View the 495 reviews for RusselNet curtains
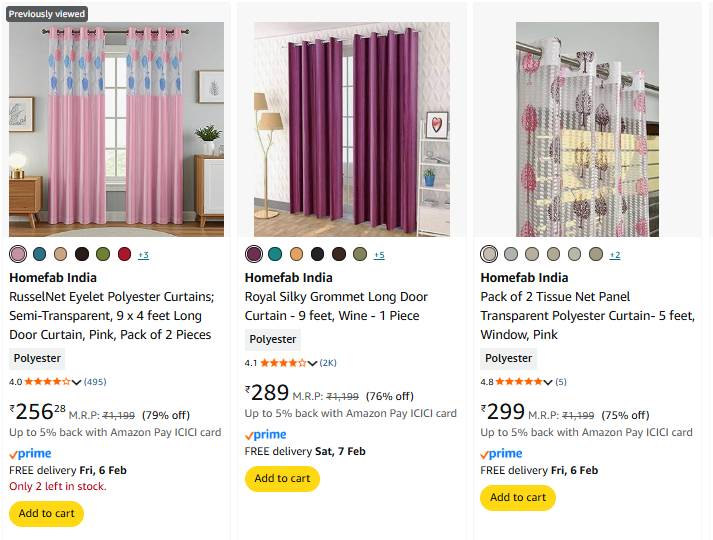The height and width of the screenshot is (540, 713). click(95, 381)
